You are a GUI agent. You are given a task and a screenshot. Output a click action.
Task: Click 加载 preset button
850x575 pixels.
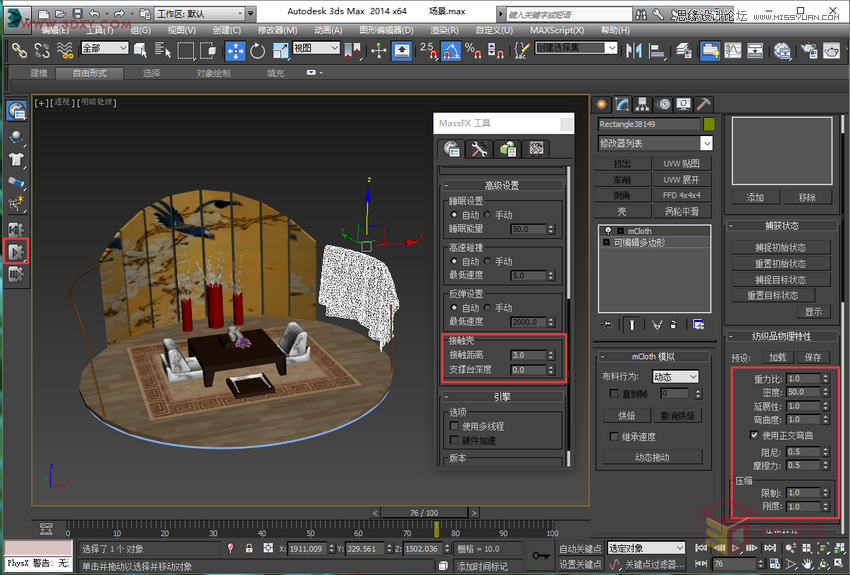[x=777, y=357]
